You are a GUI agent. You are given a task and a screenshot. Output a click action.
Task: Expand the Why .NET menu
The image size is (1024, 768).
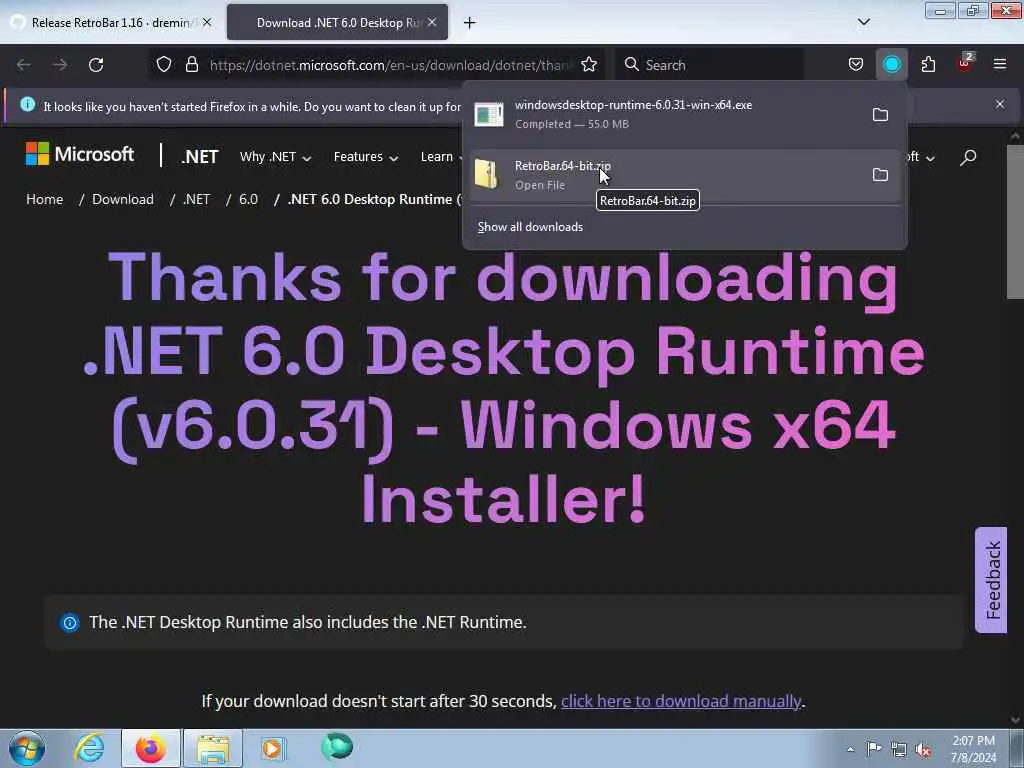276,157
